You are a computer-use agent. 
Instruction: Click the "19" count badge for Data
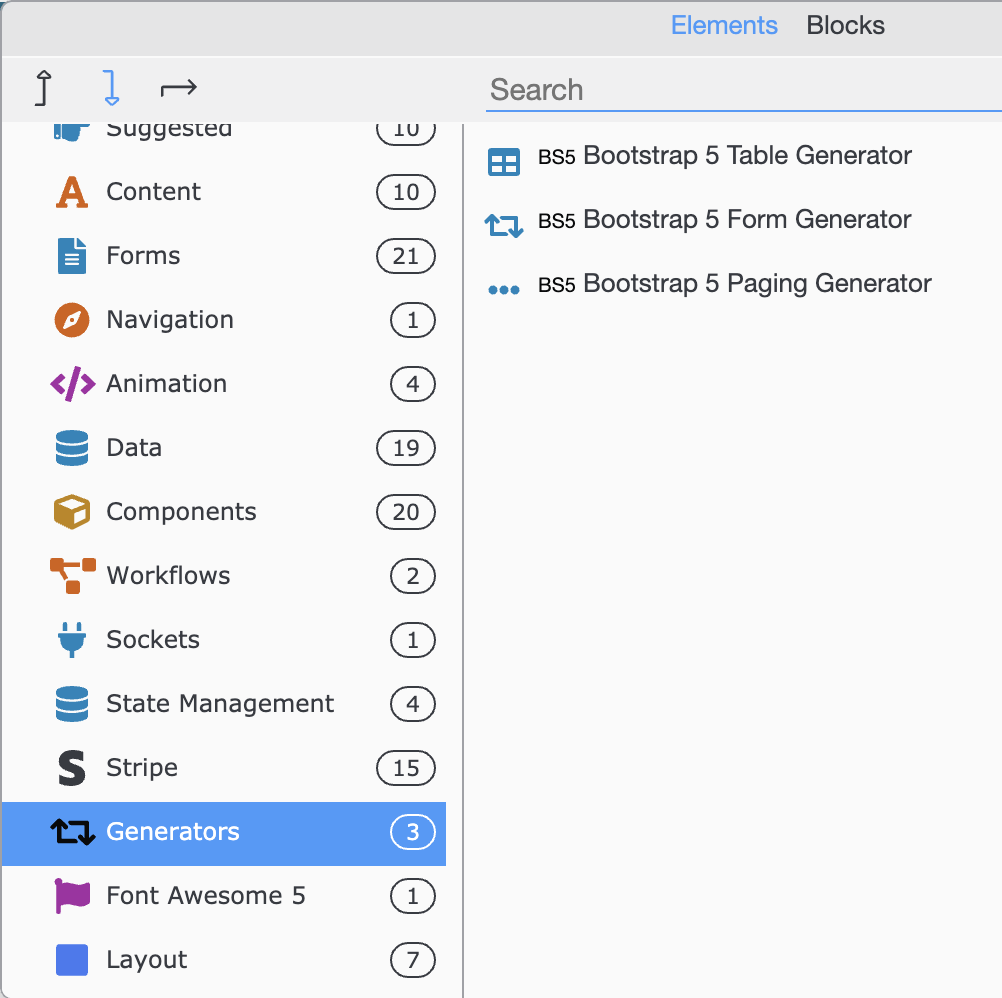(x=406, y=448)
